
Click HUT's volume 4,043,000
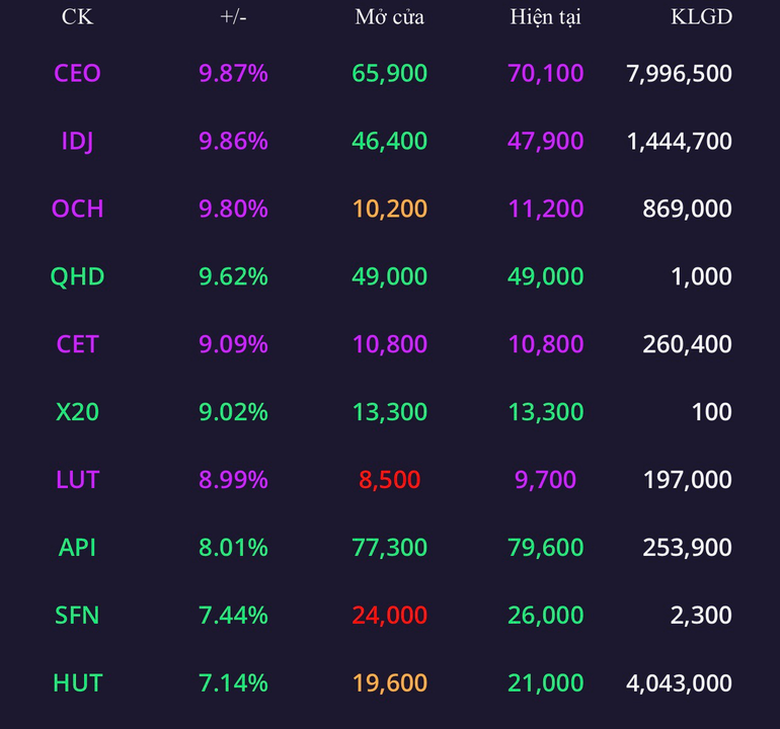tap(679, 683)
